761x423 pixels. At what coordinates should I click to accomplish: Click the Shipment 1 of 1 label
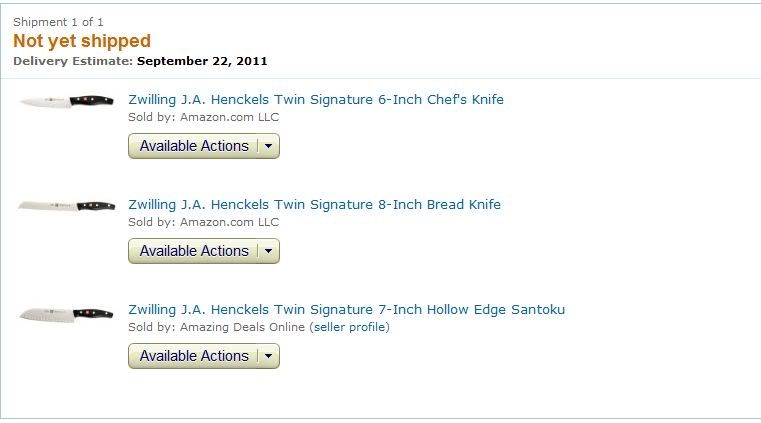pos(58,22)
